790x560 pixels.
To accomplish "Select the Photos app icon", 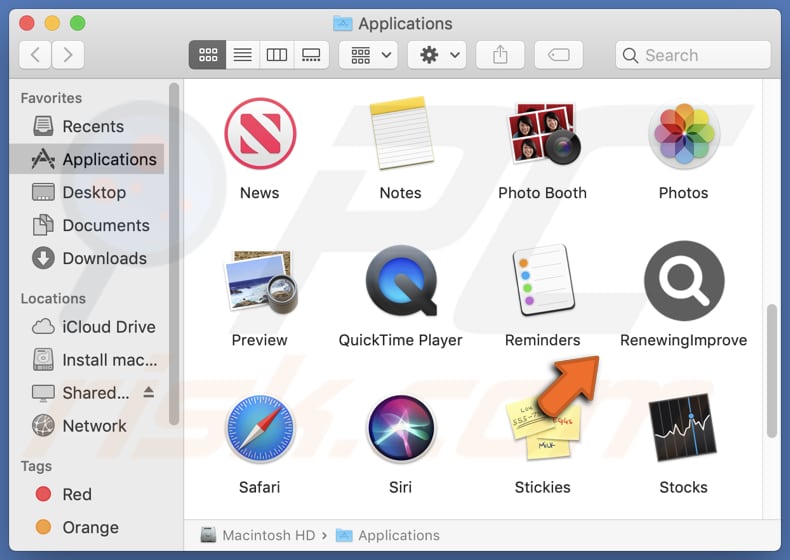I will click(684, 134).
